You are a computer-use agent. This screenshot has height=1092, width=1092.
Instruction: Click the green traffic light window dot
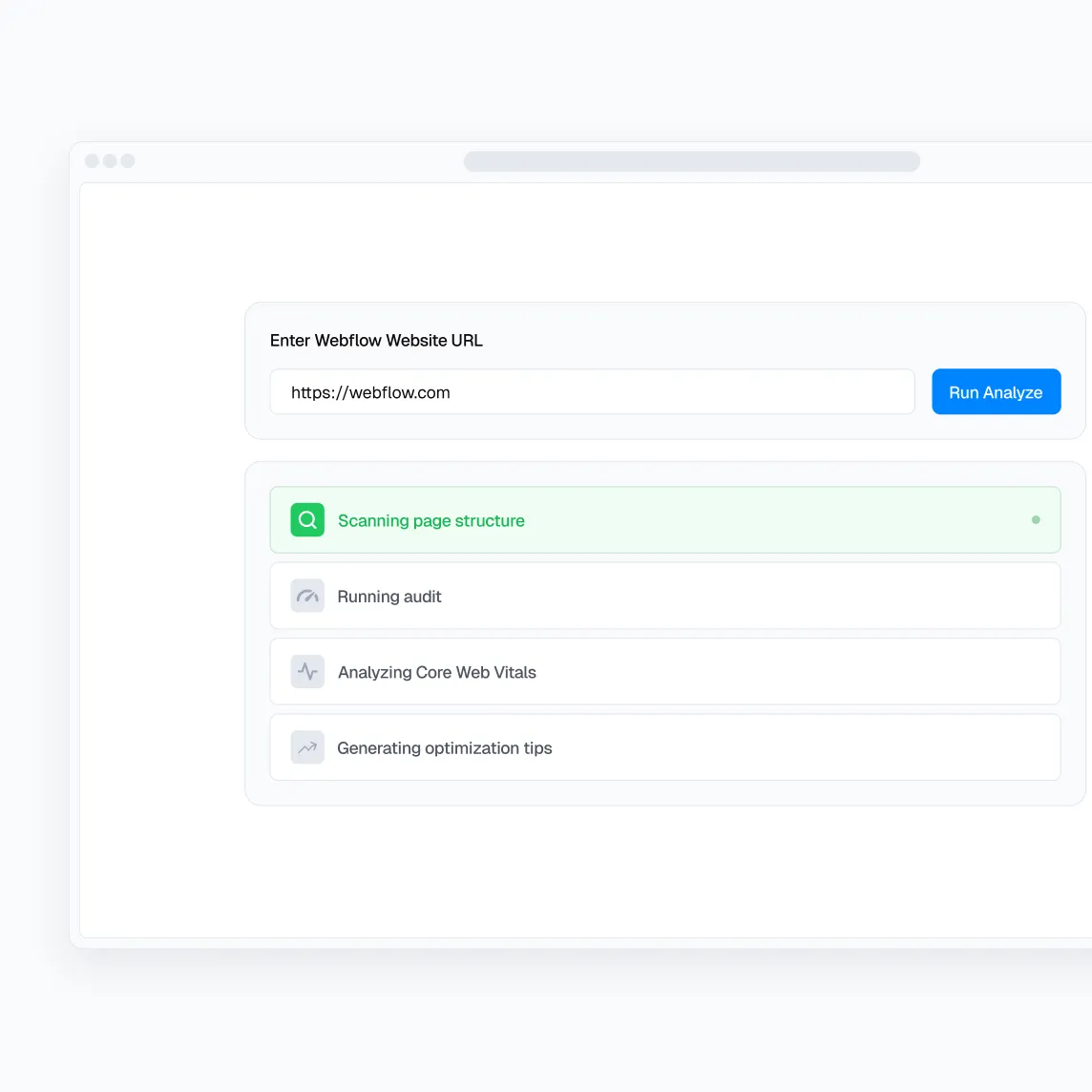click(x=129, y=160)
